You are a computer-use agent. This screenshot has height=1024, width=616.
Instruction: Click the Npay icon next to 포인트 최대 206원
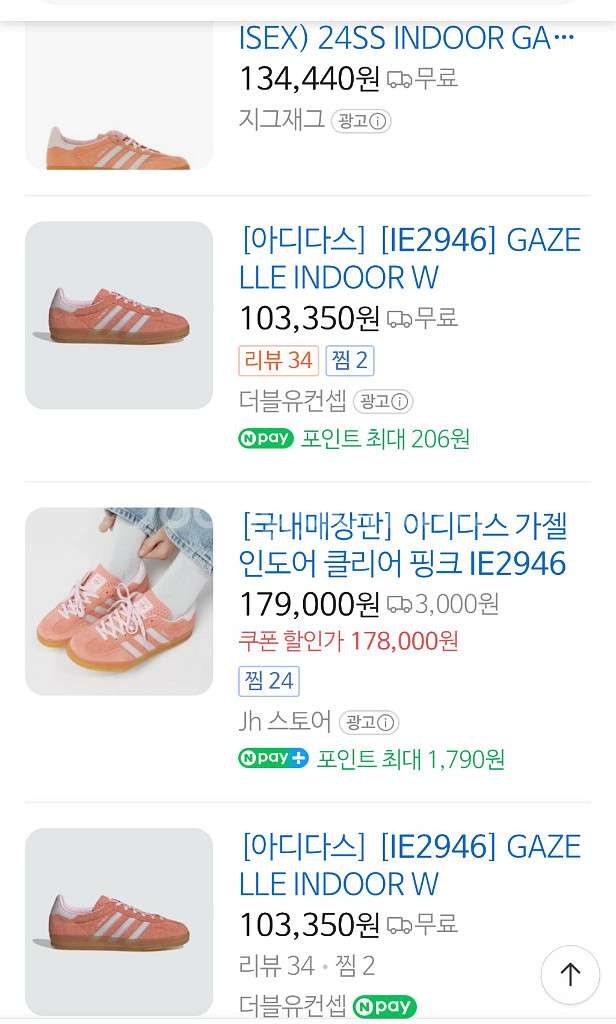click(265, 437)
